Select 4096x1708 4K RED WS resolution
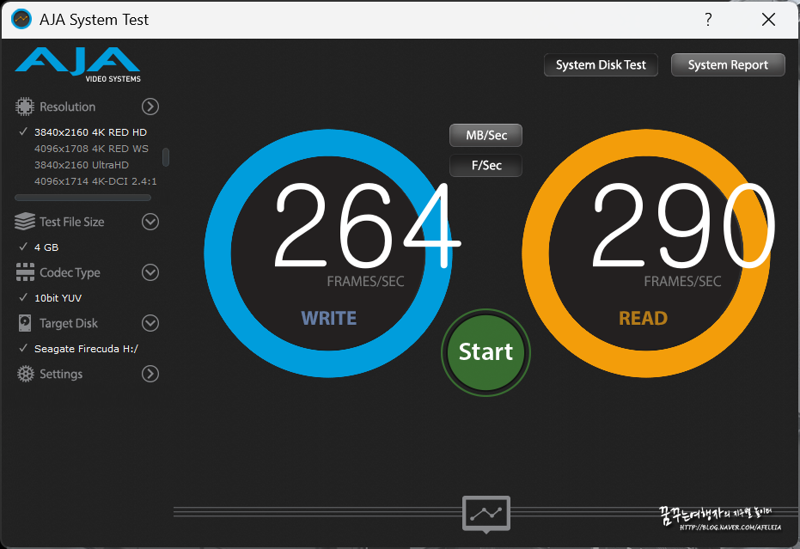This screenshot has height=549, width=800. 91,148
